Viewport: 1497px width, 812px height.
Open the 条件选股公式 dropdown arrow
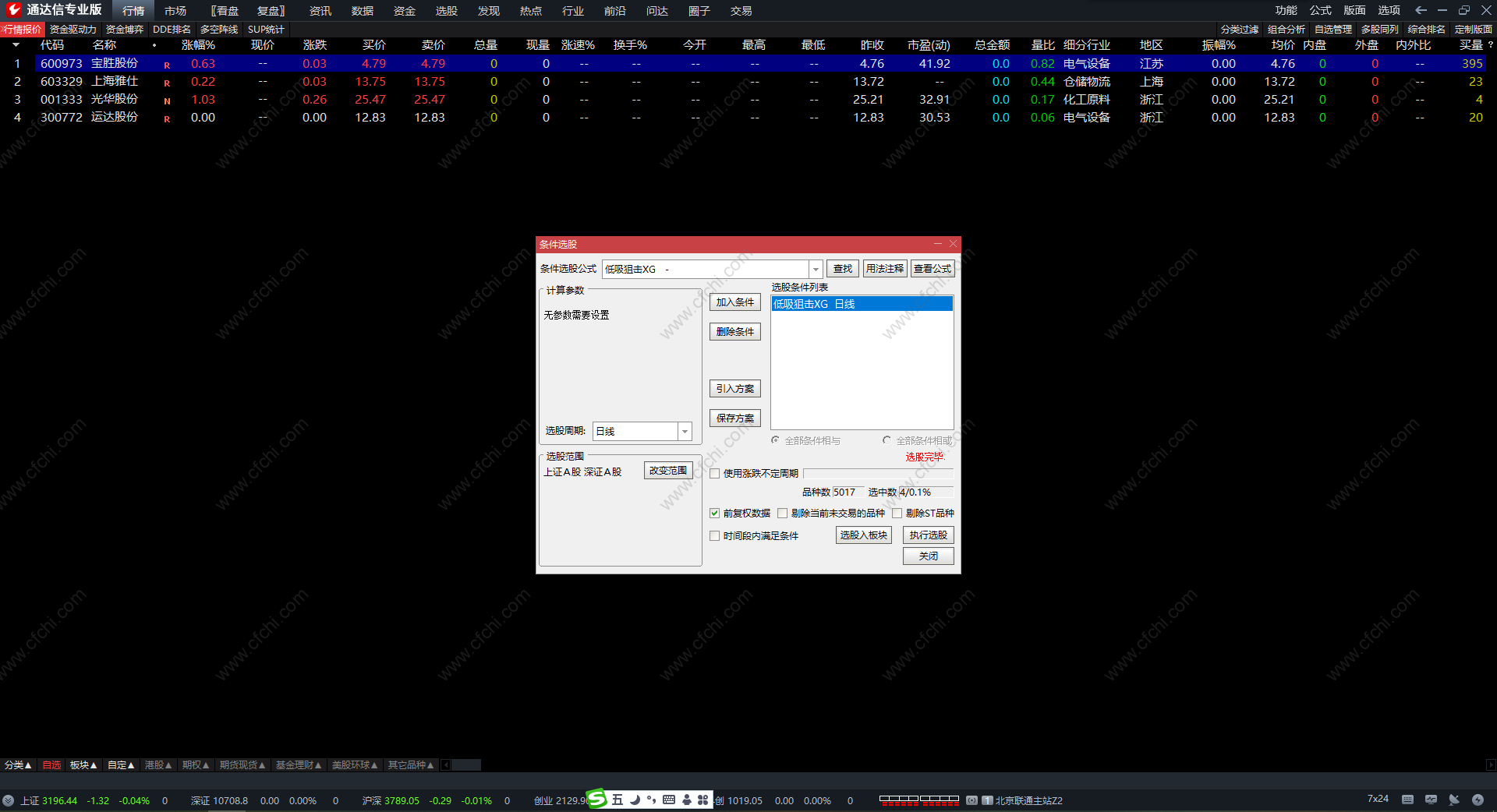[x=816, y=269]
